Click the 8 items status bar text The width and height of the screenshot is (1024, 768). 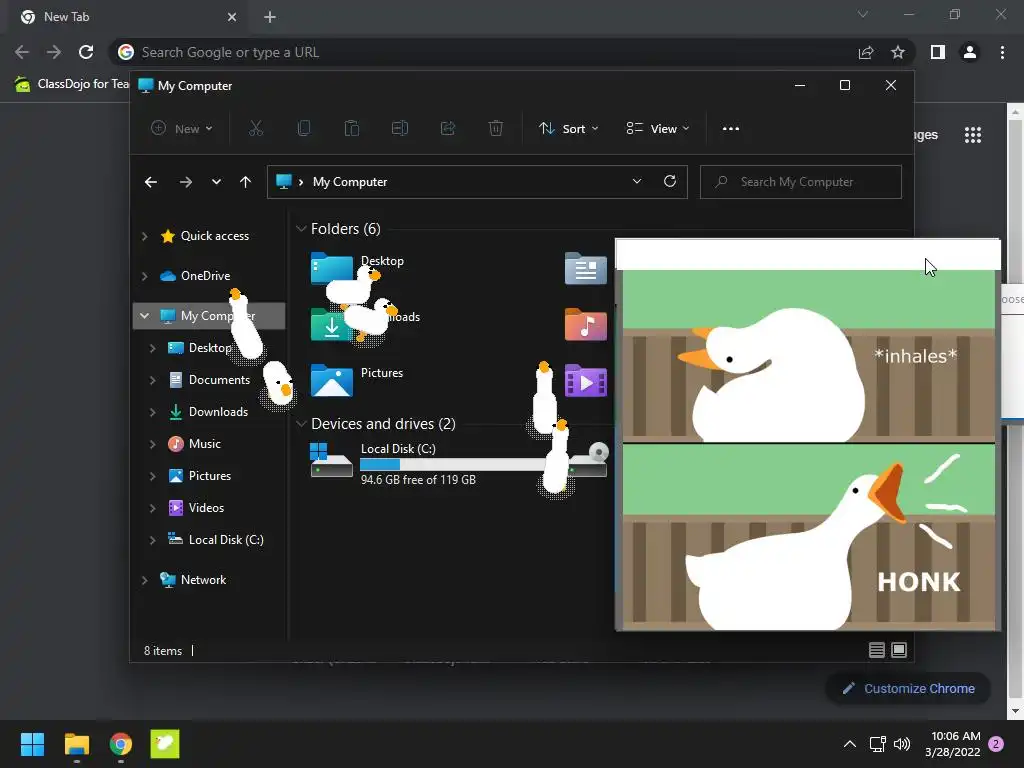pyautogui.click(x=163, y=650)
